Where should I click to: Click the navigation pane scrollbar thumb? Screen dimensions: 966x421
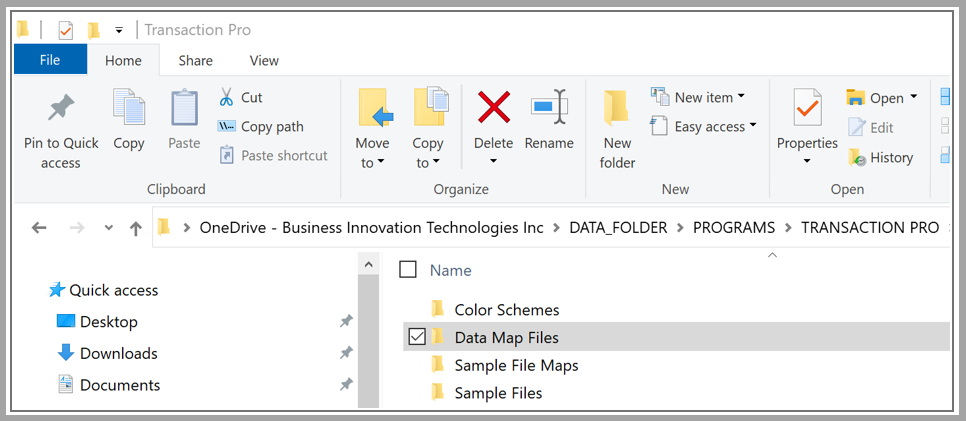pos(368,342)
